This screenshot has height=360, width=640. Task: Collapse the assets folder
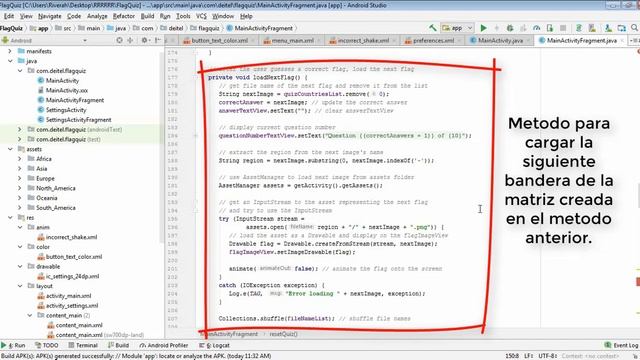pyautogui.click(x=10, y=149)
